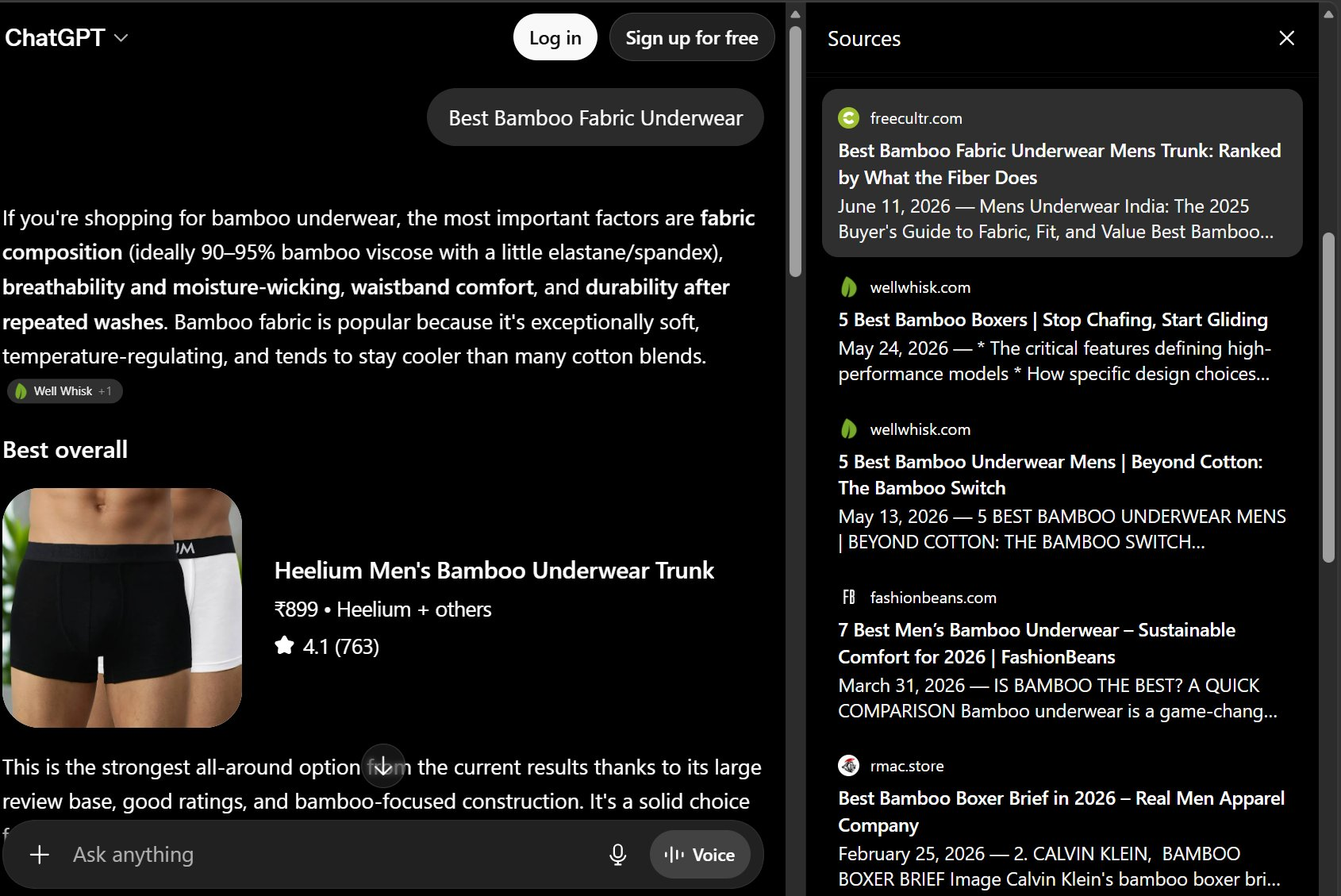Viewport: 1341px width, 896px height.
Task: Click the user message Best Bamboo Fabric Underwear
Action: [595, 117]
